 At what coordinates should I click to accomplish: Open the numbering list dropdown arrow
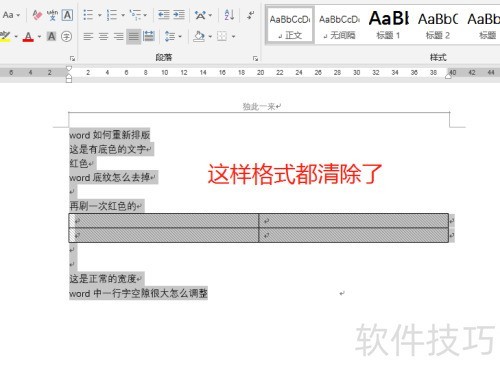[x=123, y=15]
